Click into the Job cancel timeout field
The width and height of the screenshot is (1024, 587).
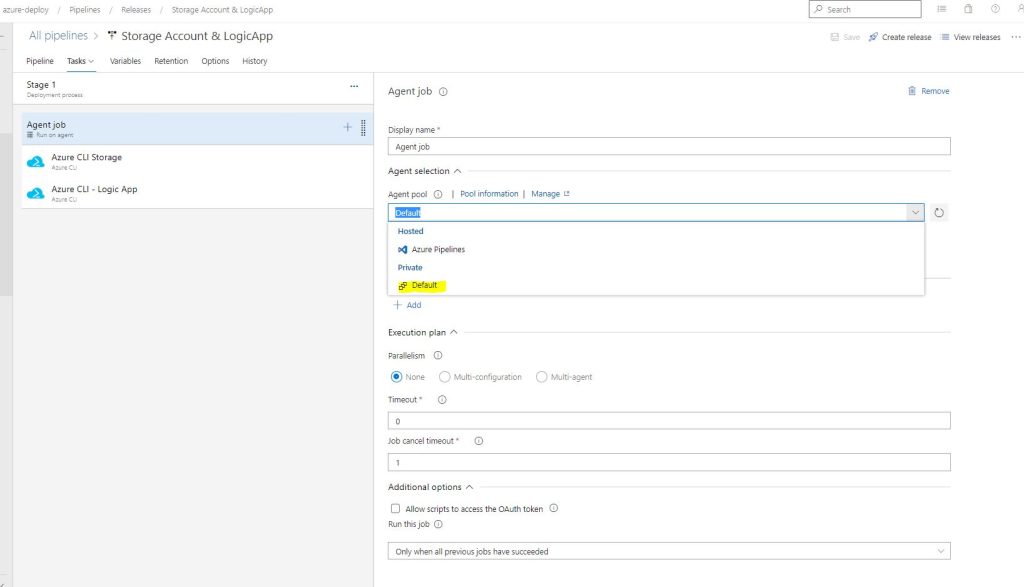669,462
